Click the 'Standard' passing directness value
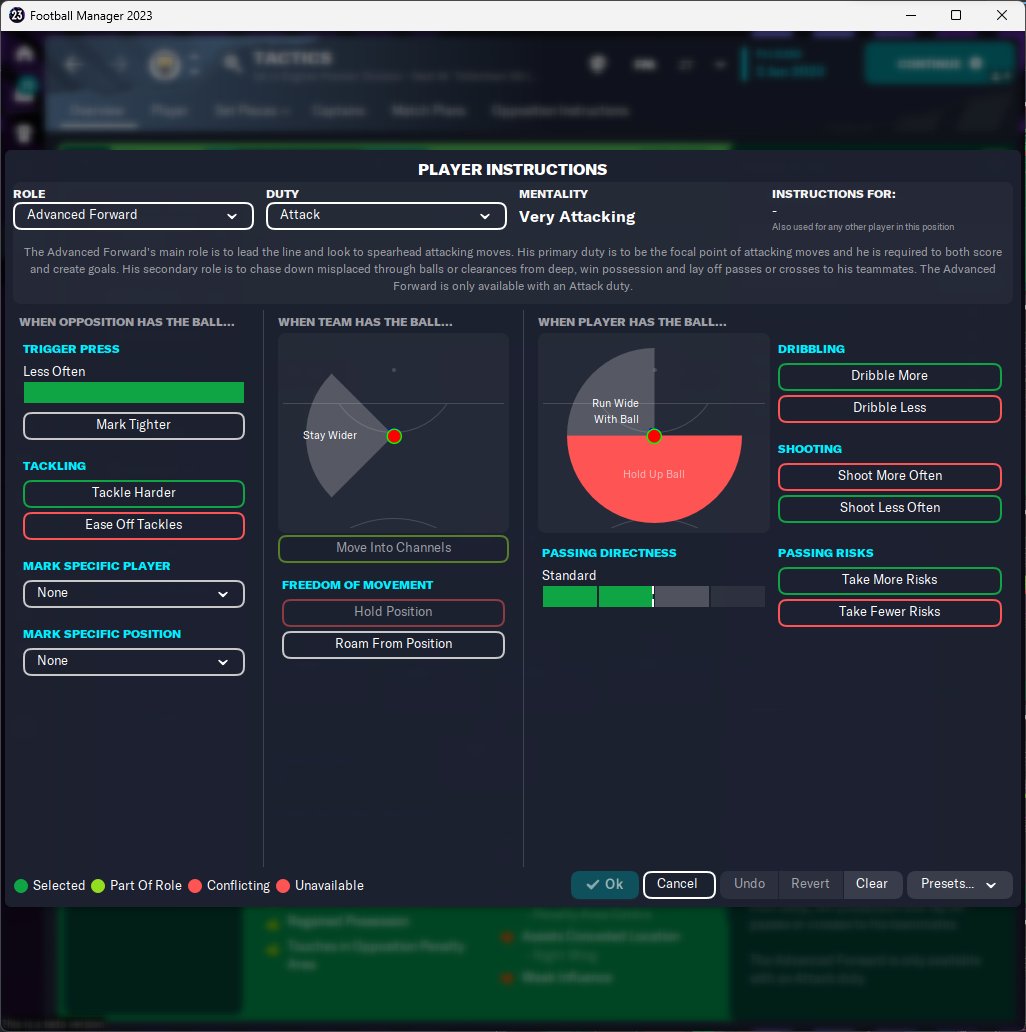Image resolution: width=1026 pixels, height=1032 pixels. (x=569, y=575)
